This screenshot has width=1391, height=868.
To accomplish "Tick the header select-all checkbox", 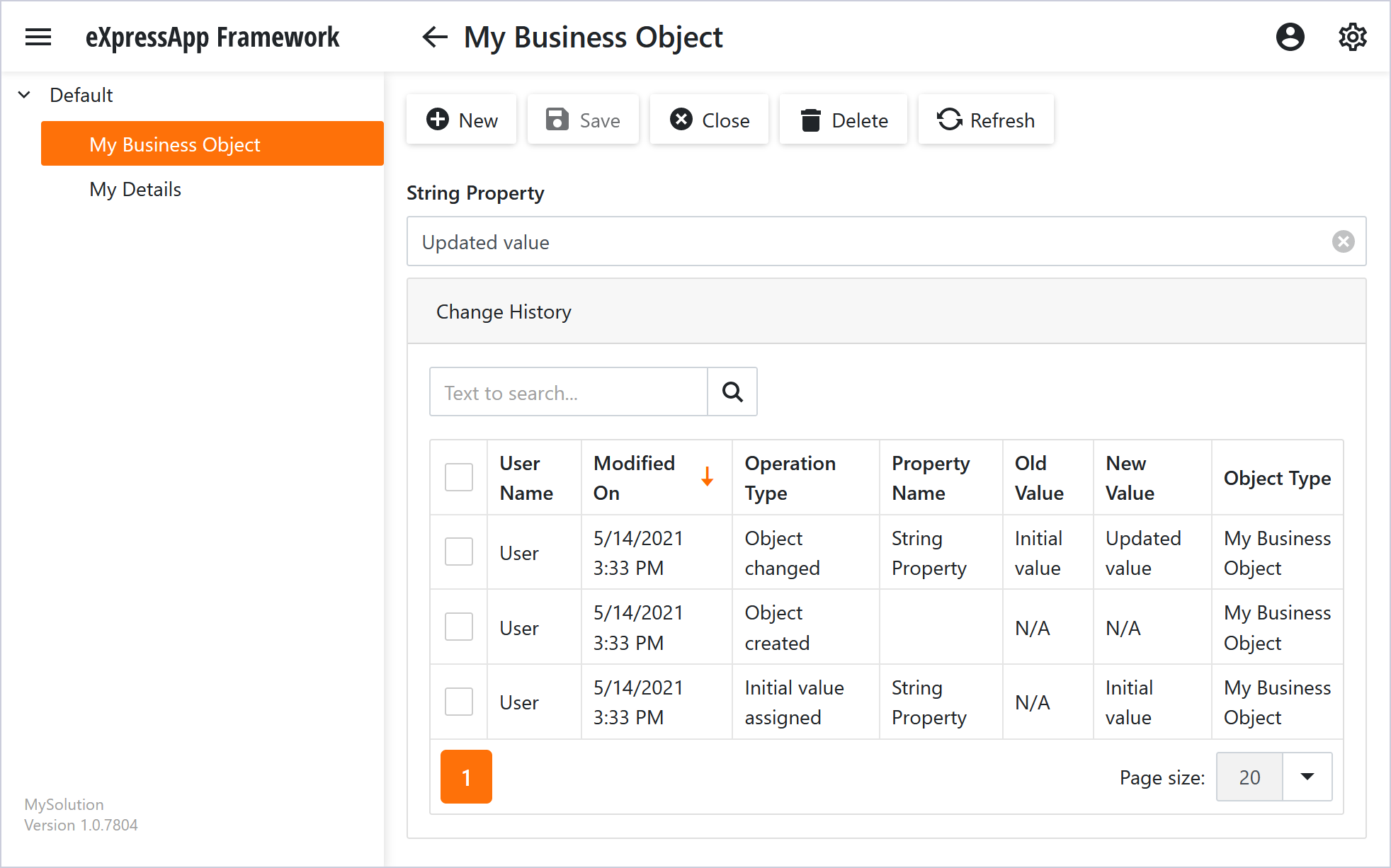I will (x=459, y=477).
